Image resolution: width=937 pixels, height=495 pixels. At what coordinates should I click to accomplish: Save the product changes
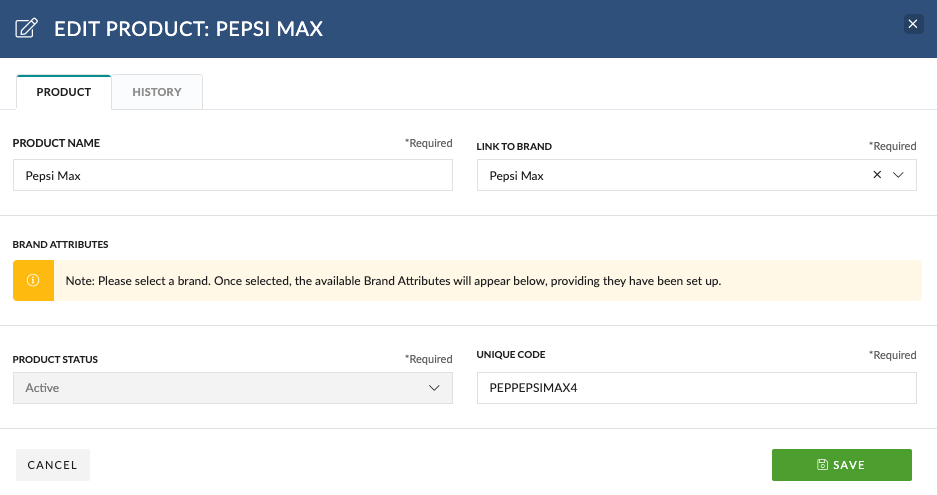841,465
